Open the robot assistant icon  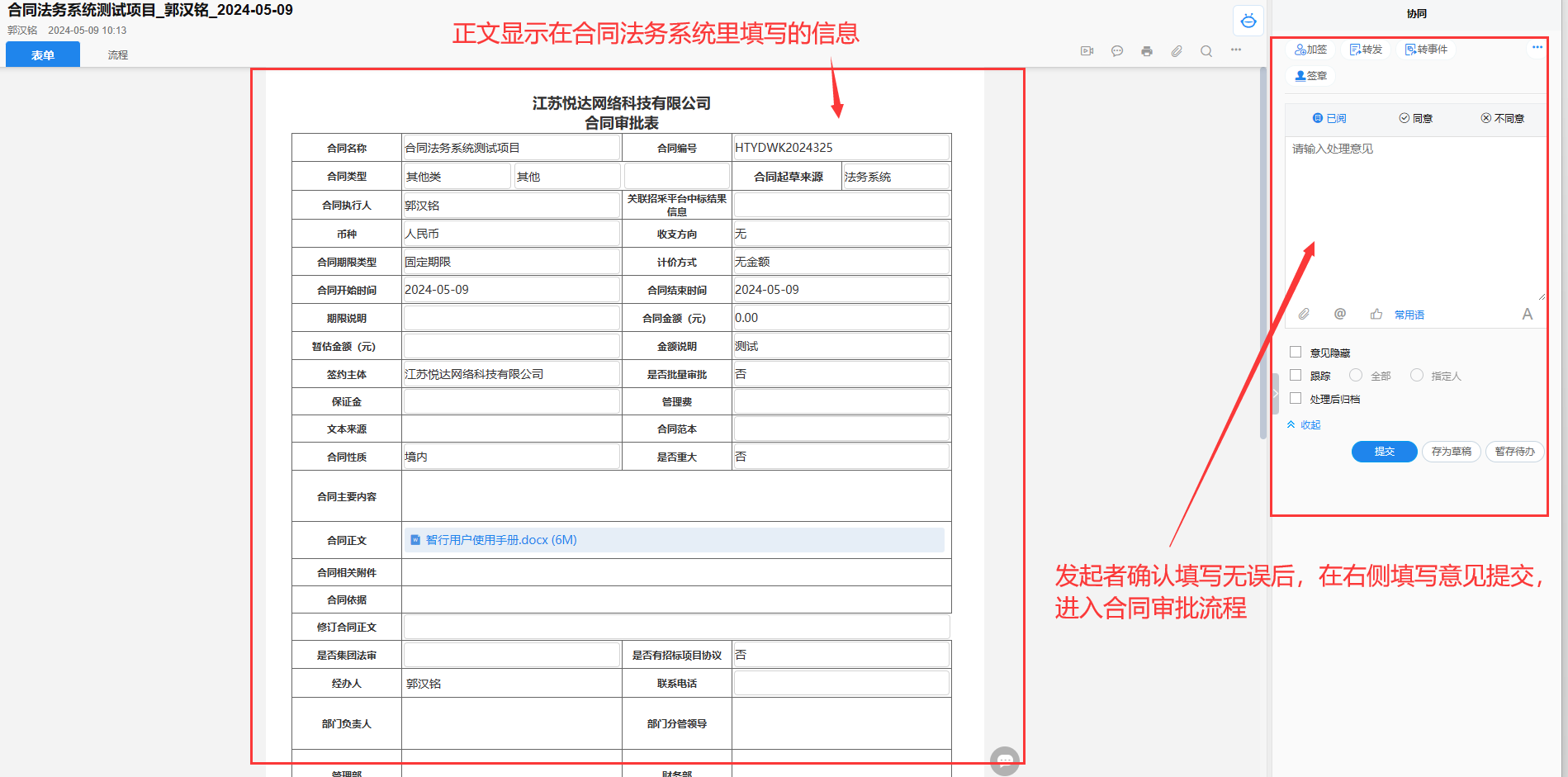click(x=1248, y=21)
